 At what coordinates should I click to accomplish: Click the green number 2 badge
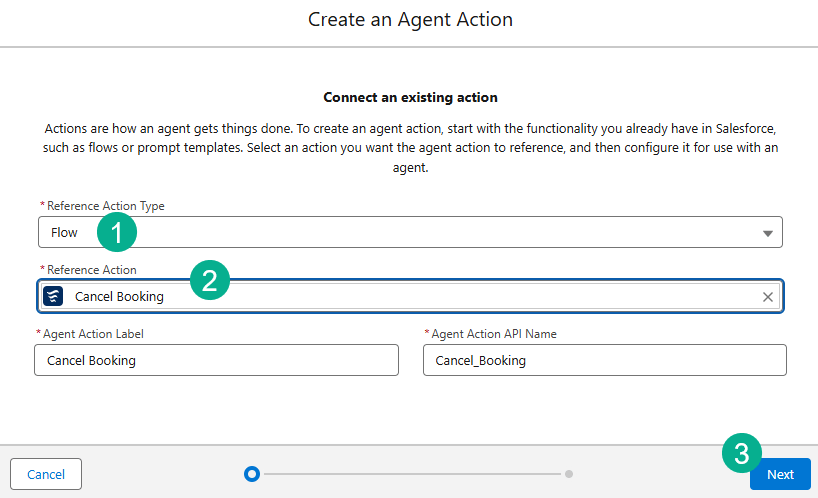tap(209, 280)
